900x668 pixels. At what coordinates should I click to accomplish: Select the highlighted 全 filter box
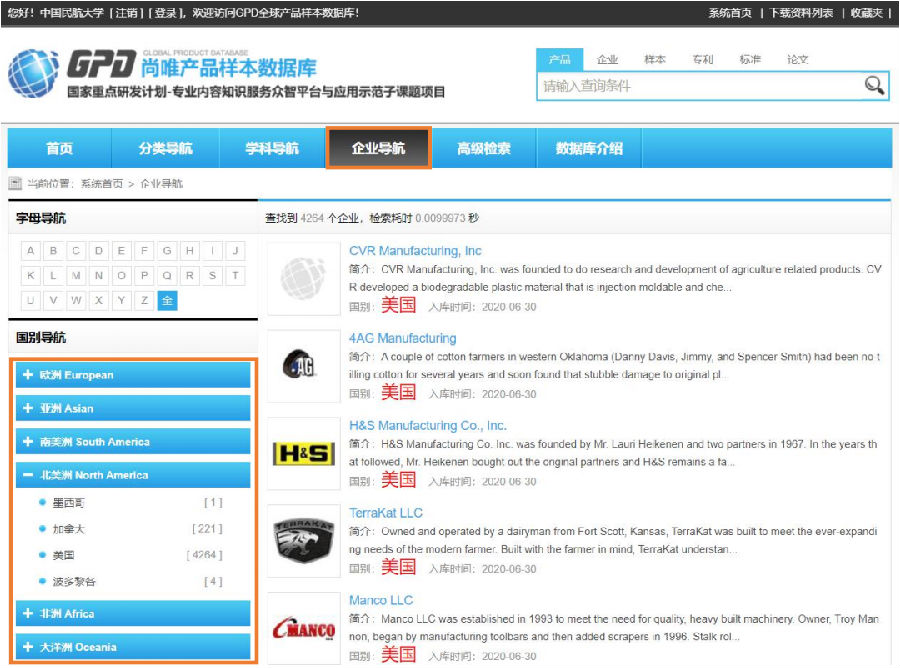click(167, 300)
